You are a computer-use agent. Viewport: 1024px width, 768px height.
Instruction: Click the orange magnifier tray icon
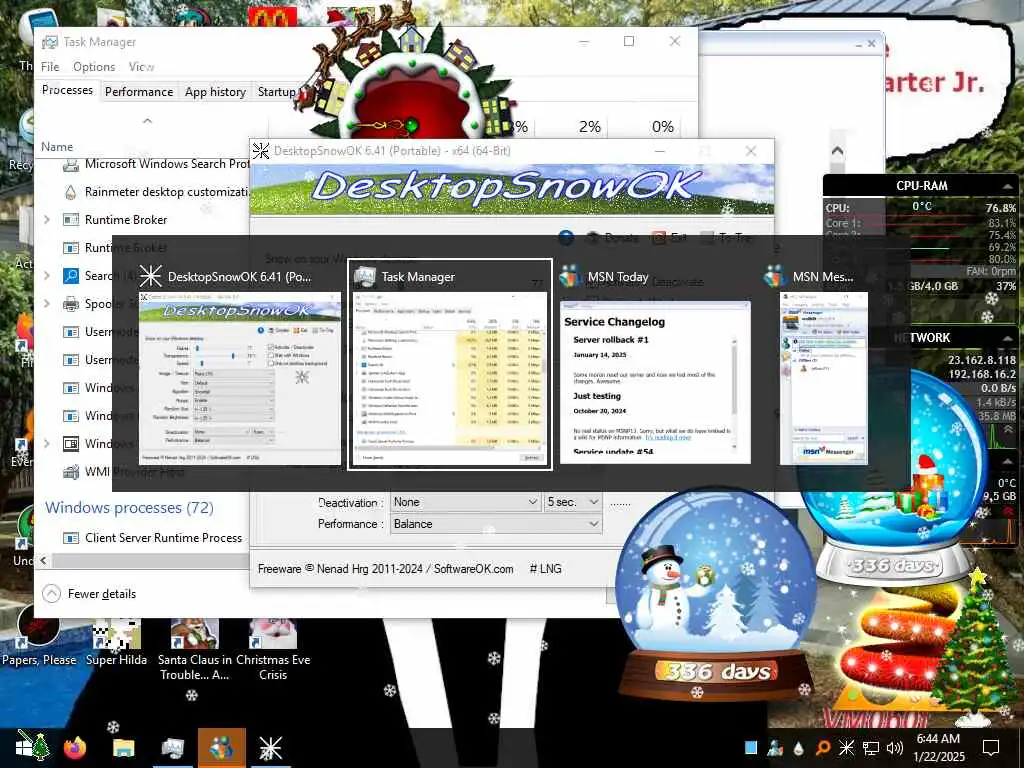pyautogui.click(x=823, y=748)
